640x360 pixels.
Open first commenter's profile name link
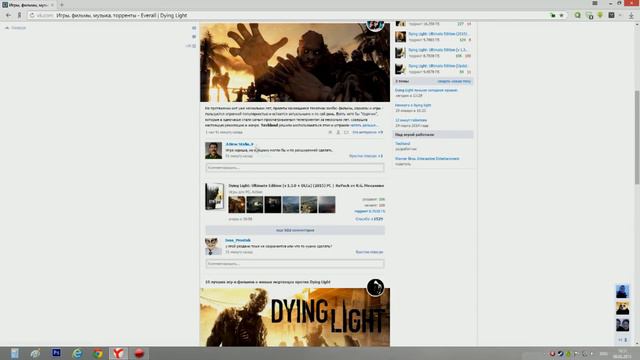click(x=239, y=144)
